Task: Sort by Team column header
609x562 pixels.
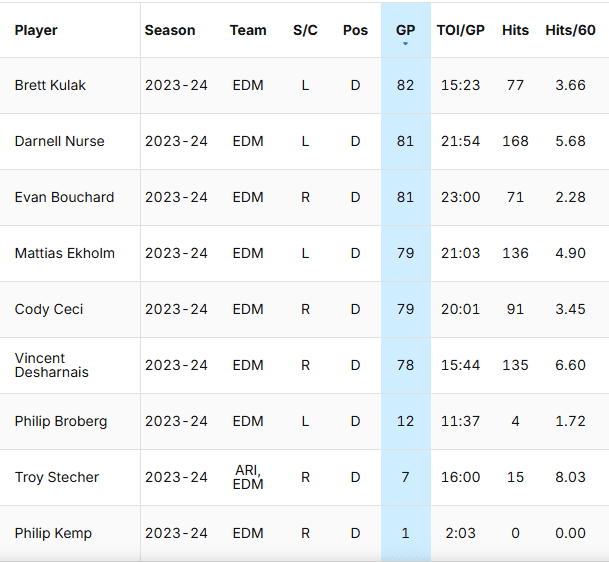Action: tap(248, 30)
